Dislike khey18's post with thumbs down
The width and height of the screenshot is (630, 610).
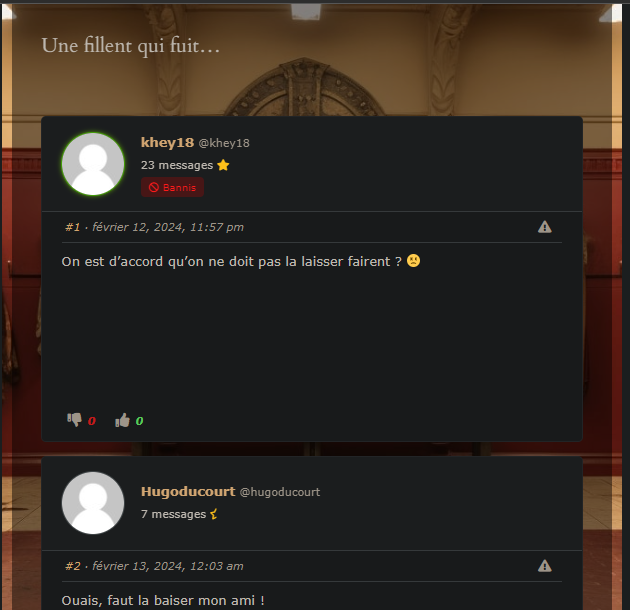[74, 420]
